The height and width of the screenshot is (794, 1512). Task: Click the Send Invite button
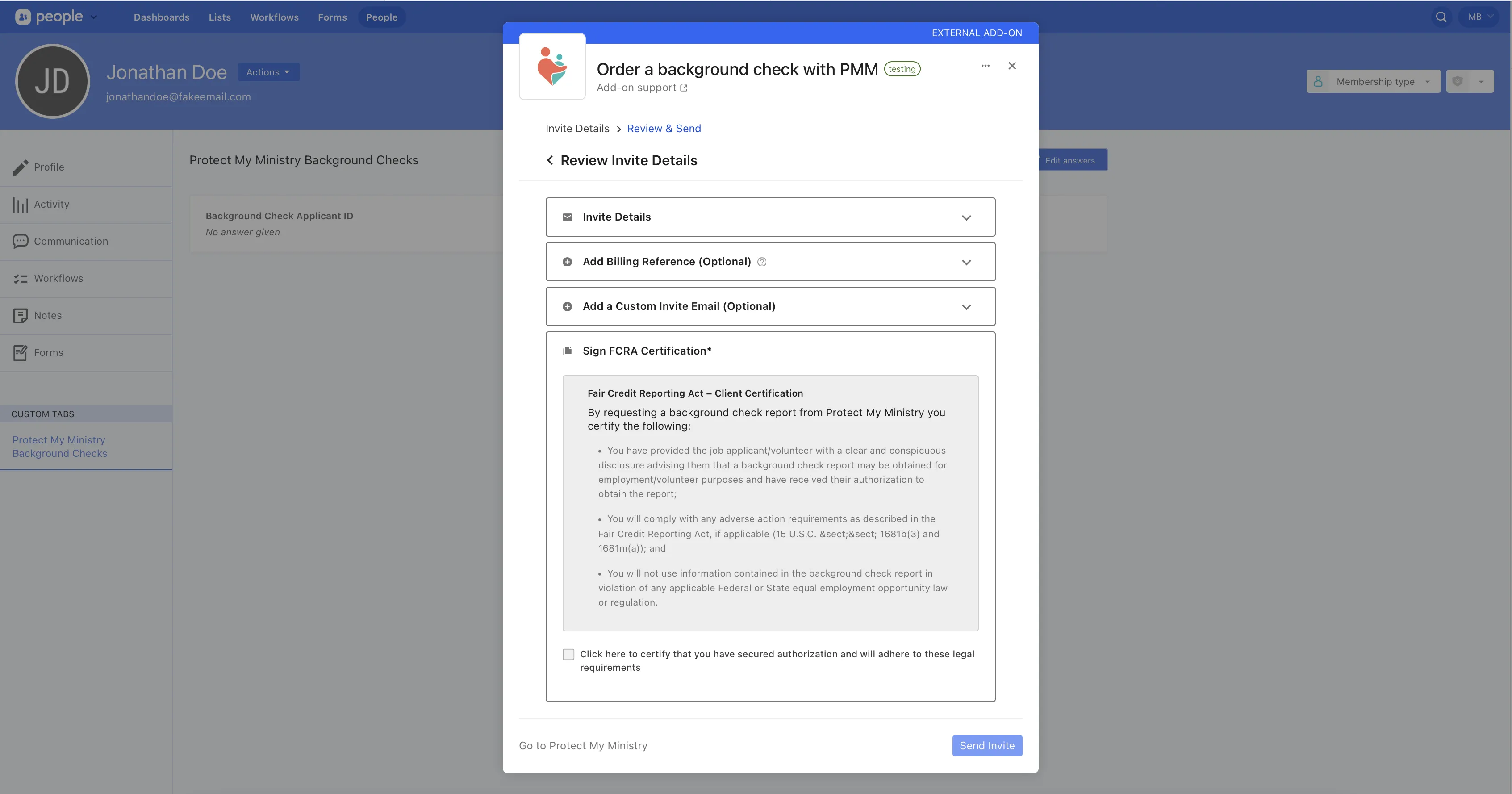coord(987,745)
